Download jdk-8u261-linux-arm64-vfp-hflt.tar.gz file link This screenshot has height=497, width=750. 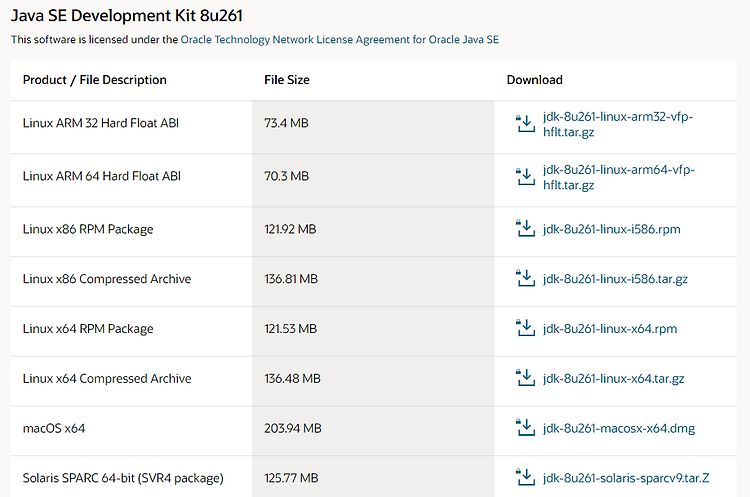click(618, 177)
